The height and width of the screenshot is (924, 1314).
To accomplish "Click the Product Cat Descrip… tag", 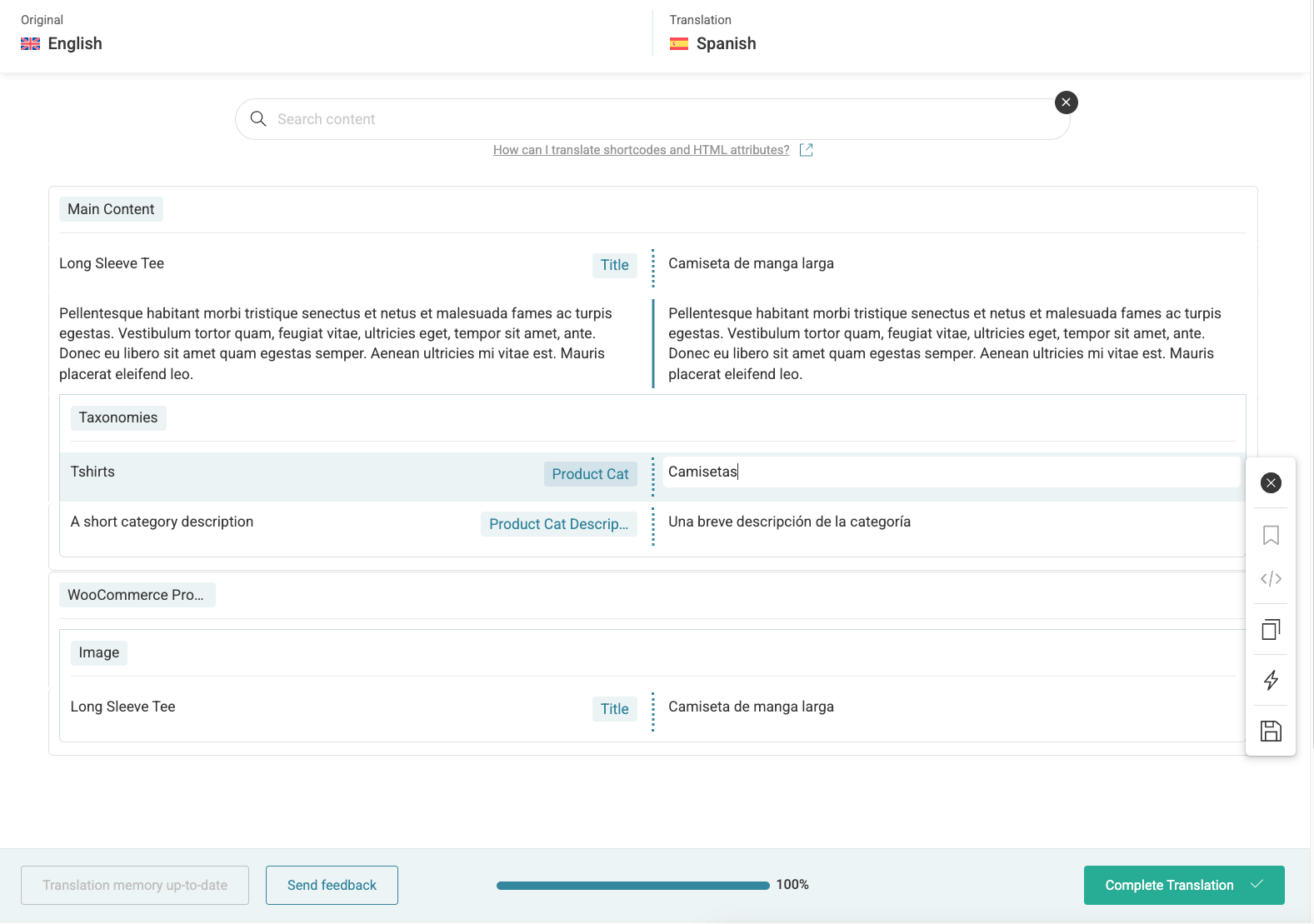I will pyautogui.click(x=559, y=524).
